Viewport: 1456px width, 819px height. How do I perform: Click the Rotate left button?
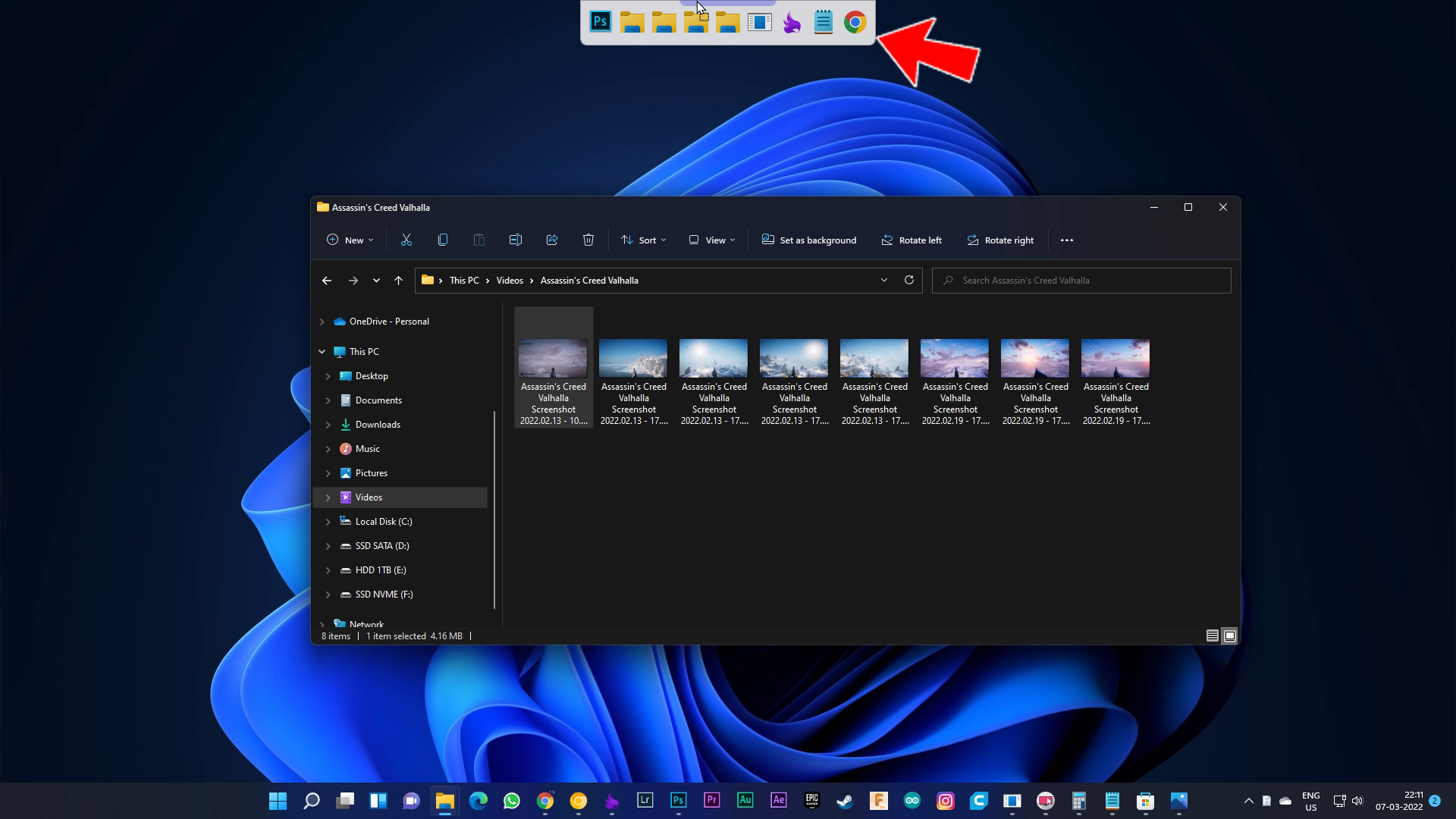(912, 240)
